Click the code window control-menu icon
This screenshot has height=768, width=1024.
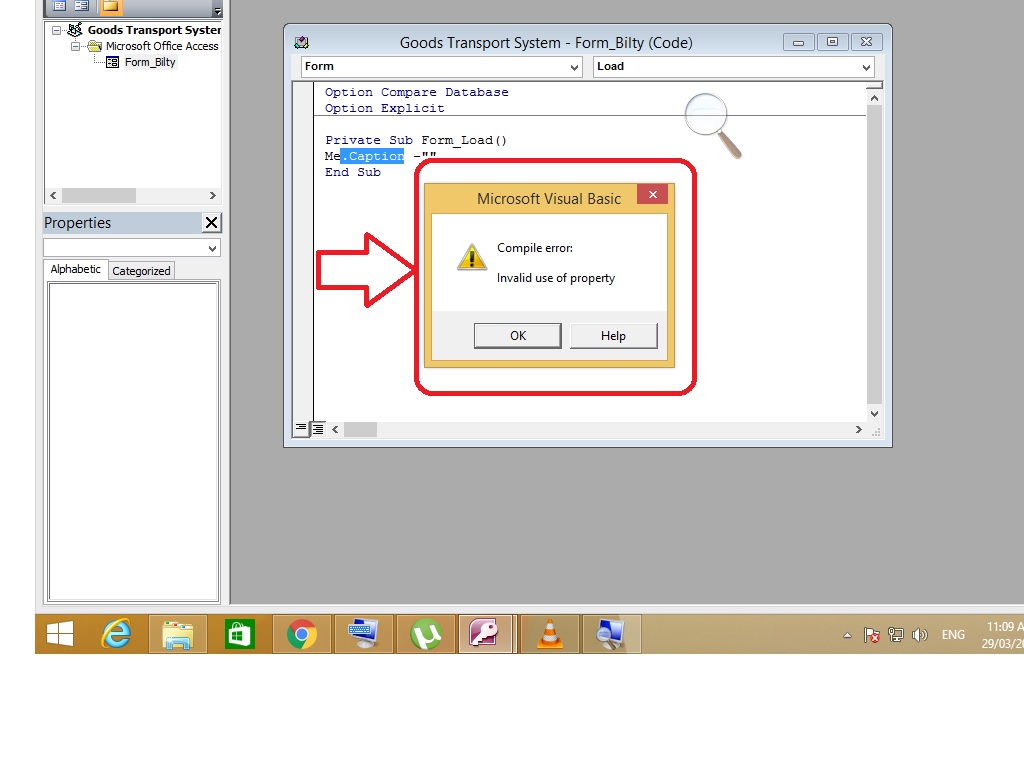[301, 42]
